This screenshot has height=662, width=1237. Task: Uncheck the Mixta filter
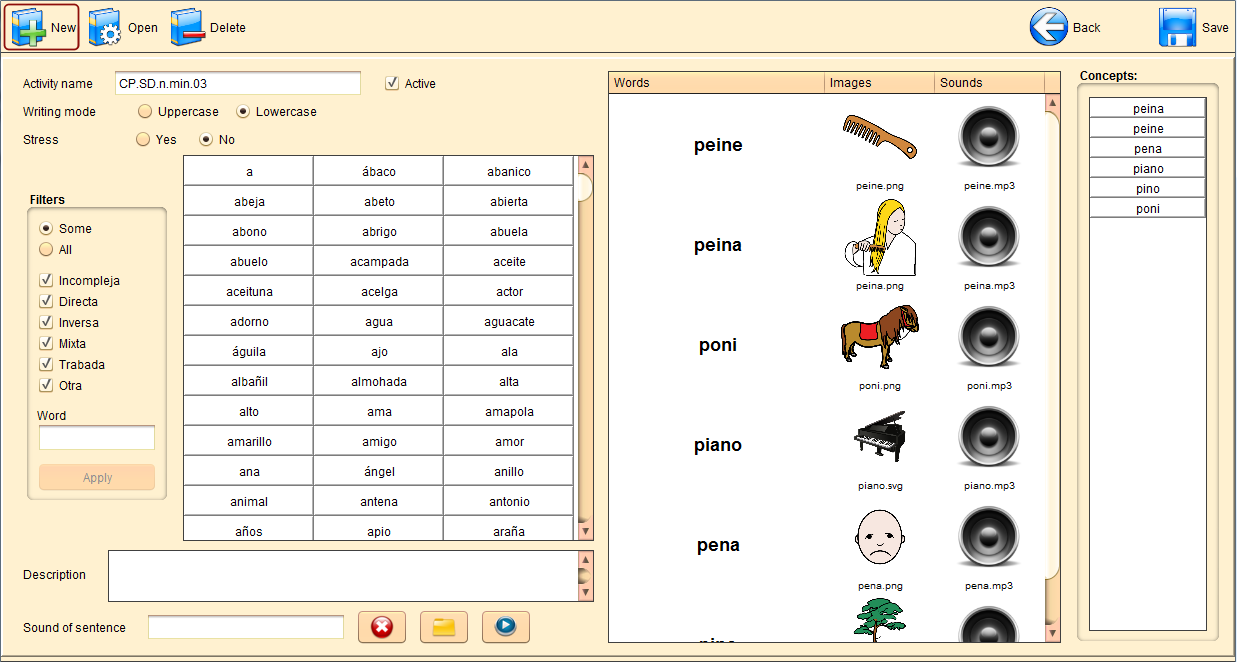46,343
